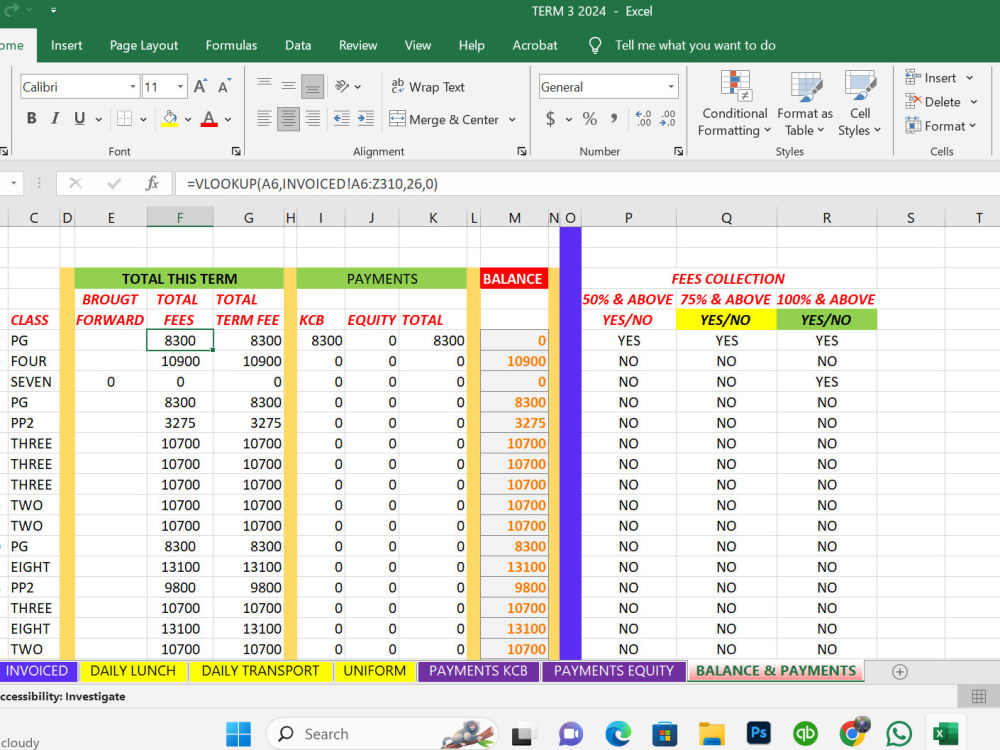Apply comma style
The image size is (1000, 750).
pos(614,119)
